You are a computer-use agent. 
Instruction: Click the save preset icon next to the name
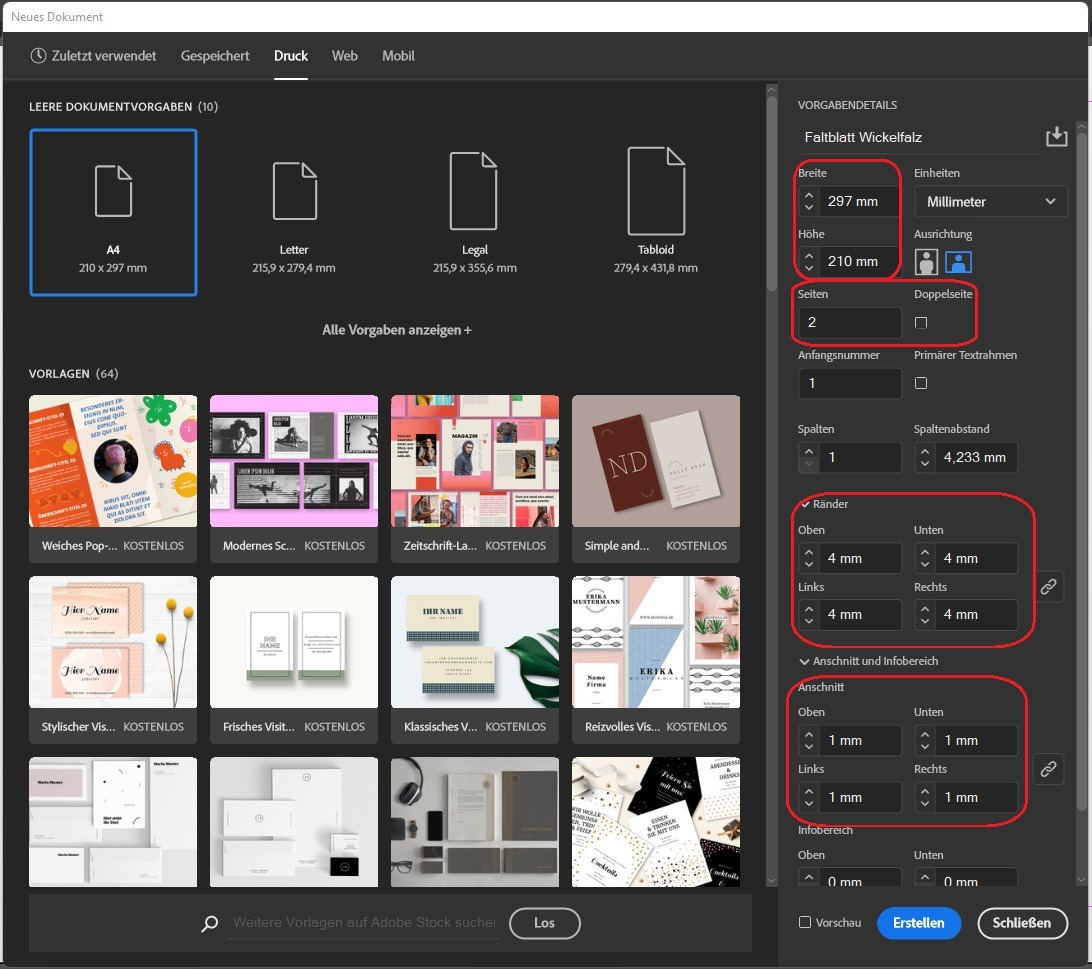[1056, 137]
